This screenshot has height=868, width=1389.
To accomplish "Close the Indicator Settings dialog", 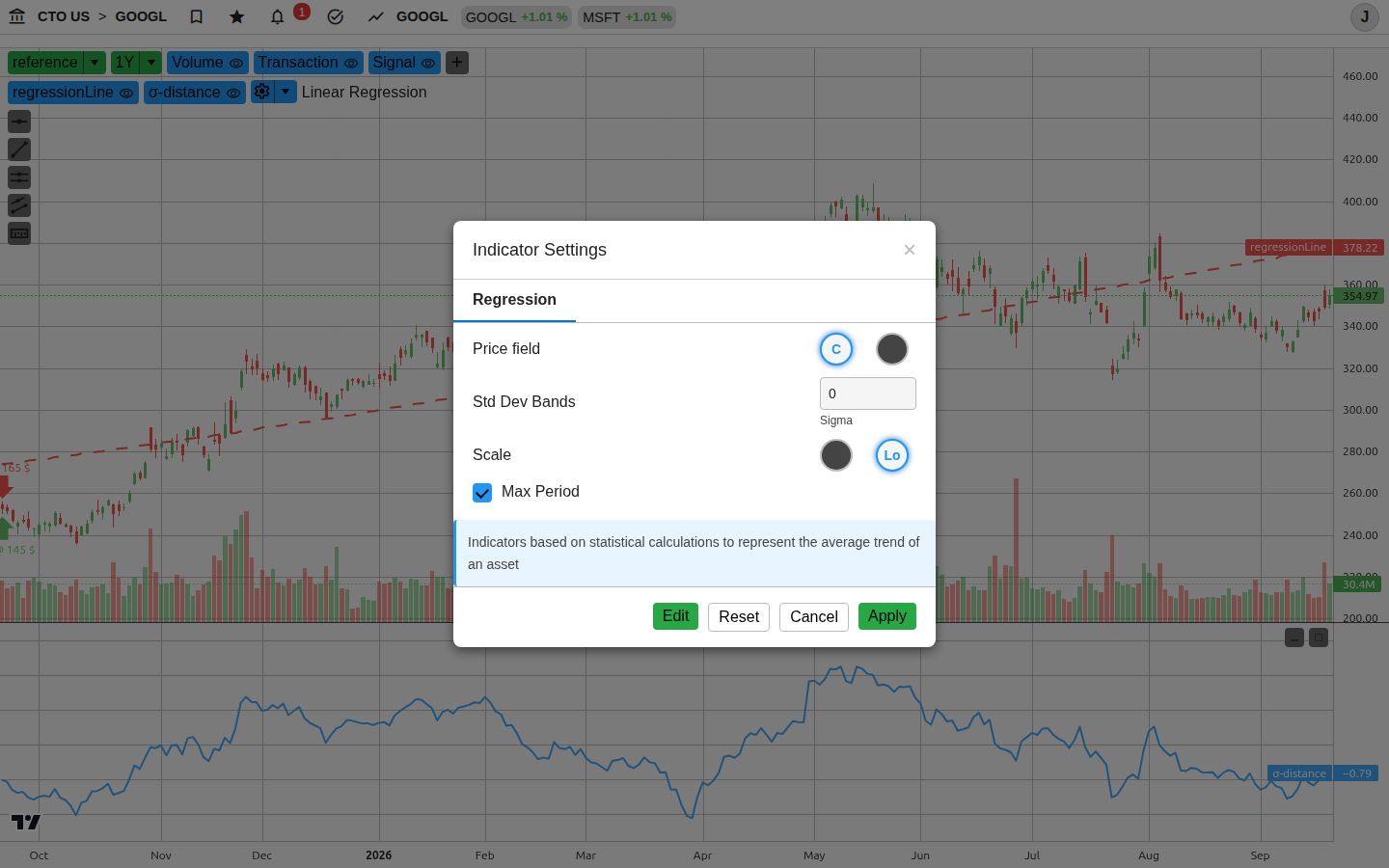I will coord(910,250).
